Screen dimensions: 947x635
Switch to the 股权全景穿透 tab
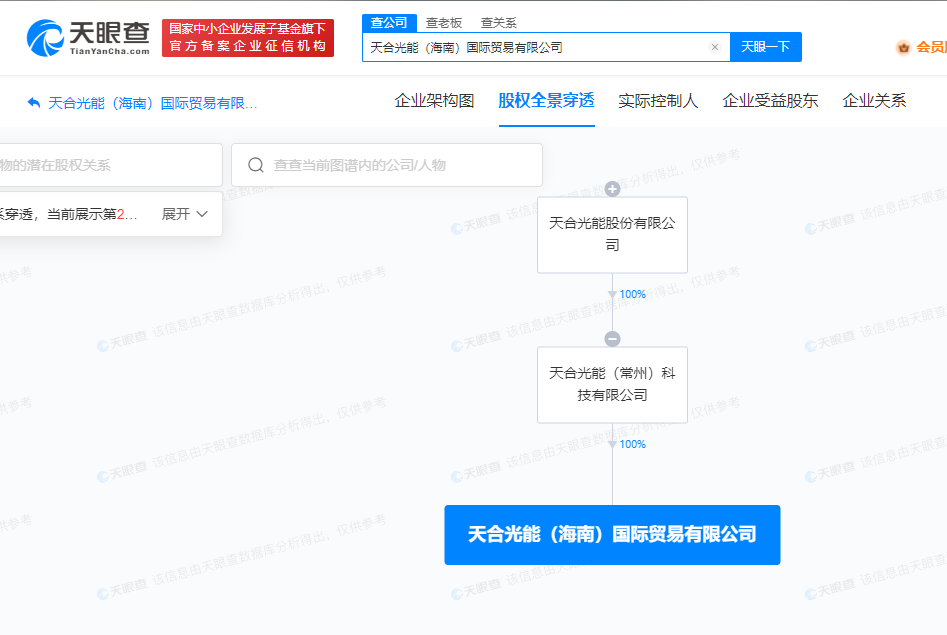click(547, 100)
